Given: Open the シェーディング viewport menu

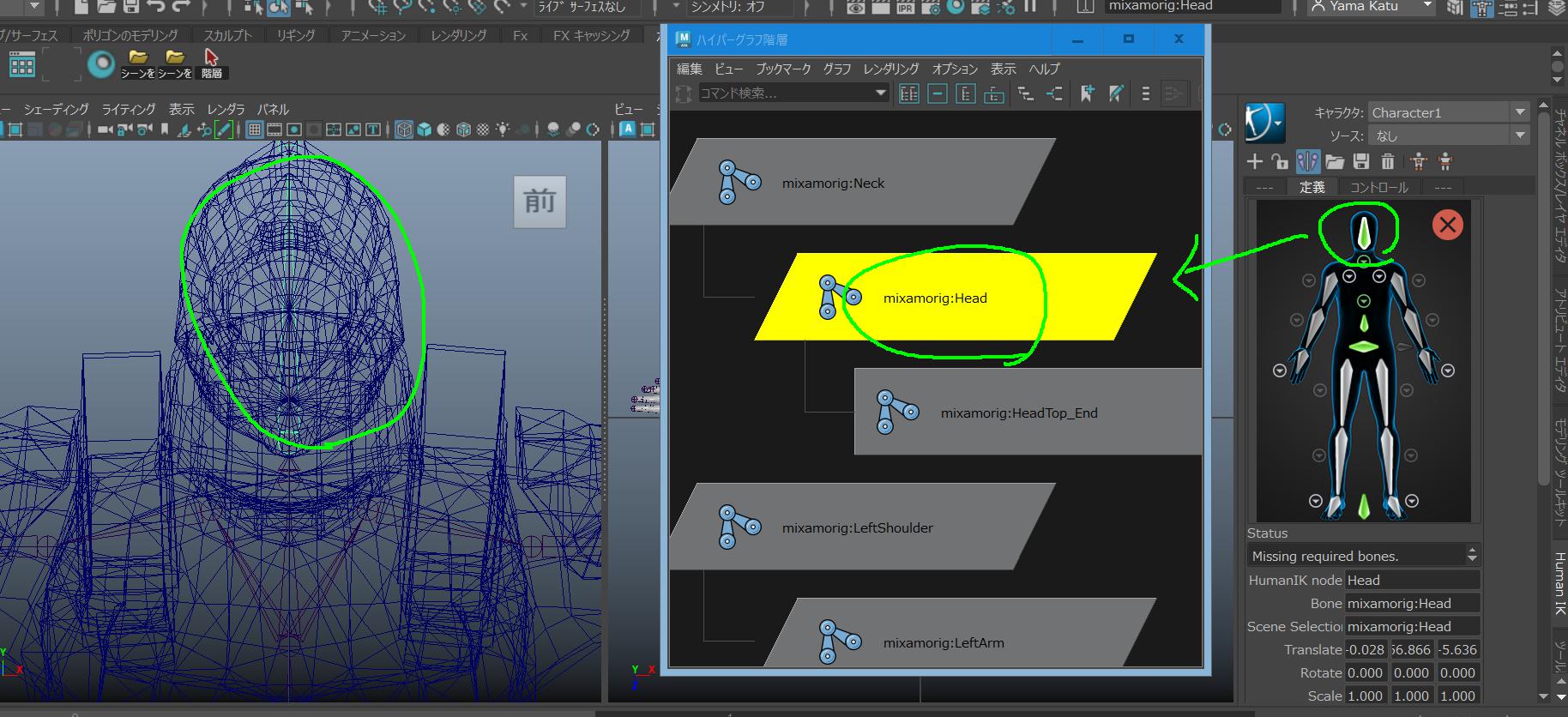Looking at the screenshot, I should pyautogui.click(x=56, y=109).
